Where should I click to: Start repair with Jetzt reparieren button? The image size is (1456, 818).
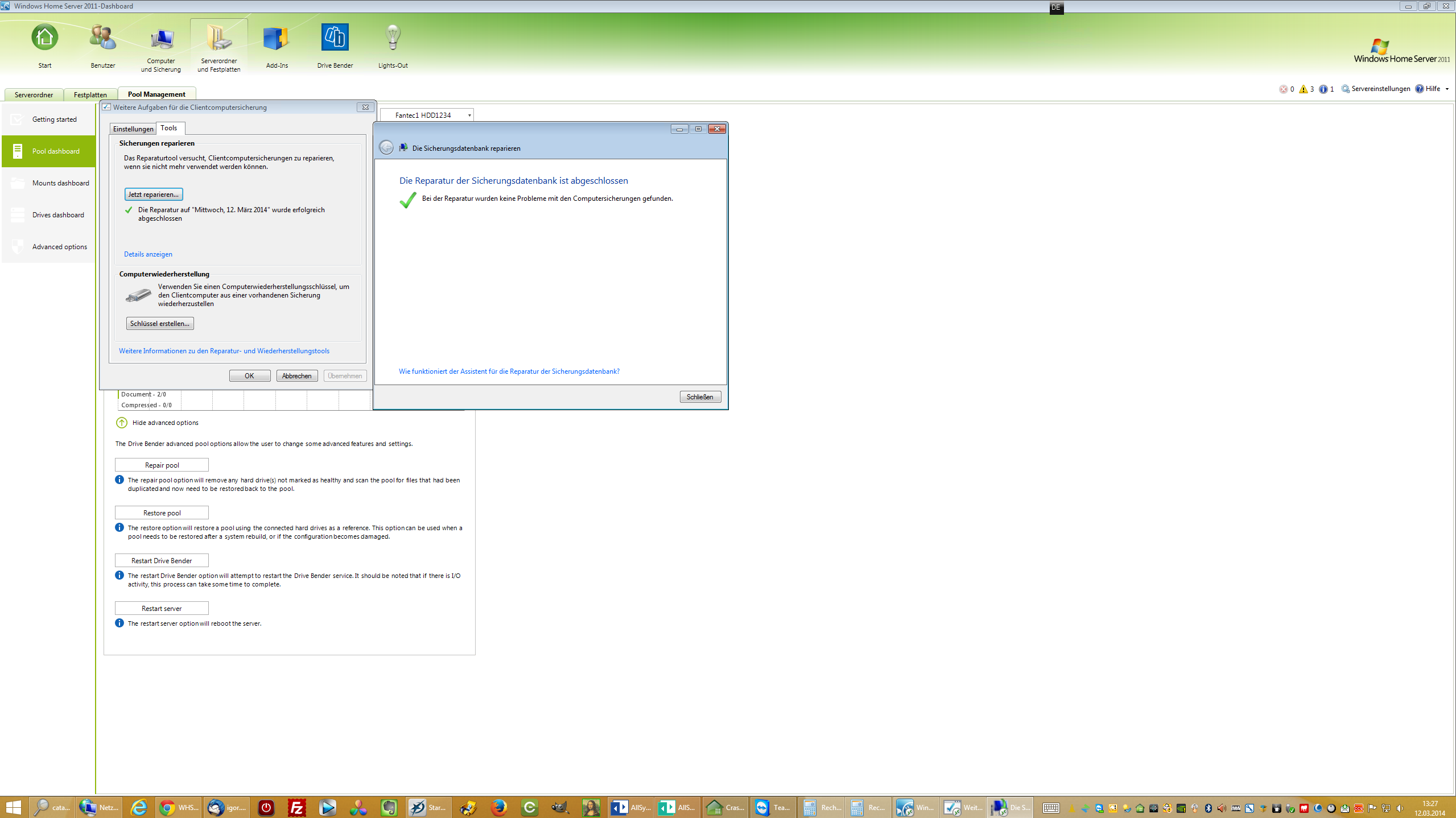pyautogui.click(x=152, y=194)
